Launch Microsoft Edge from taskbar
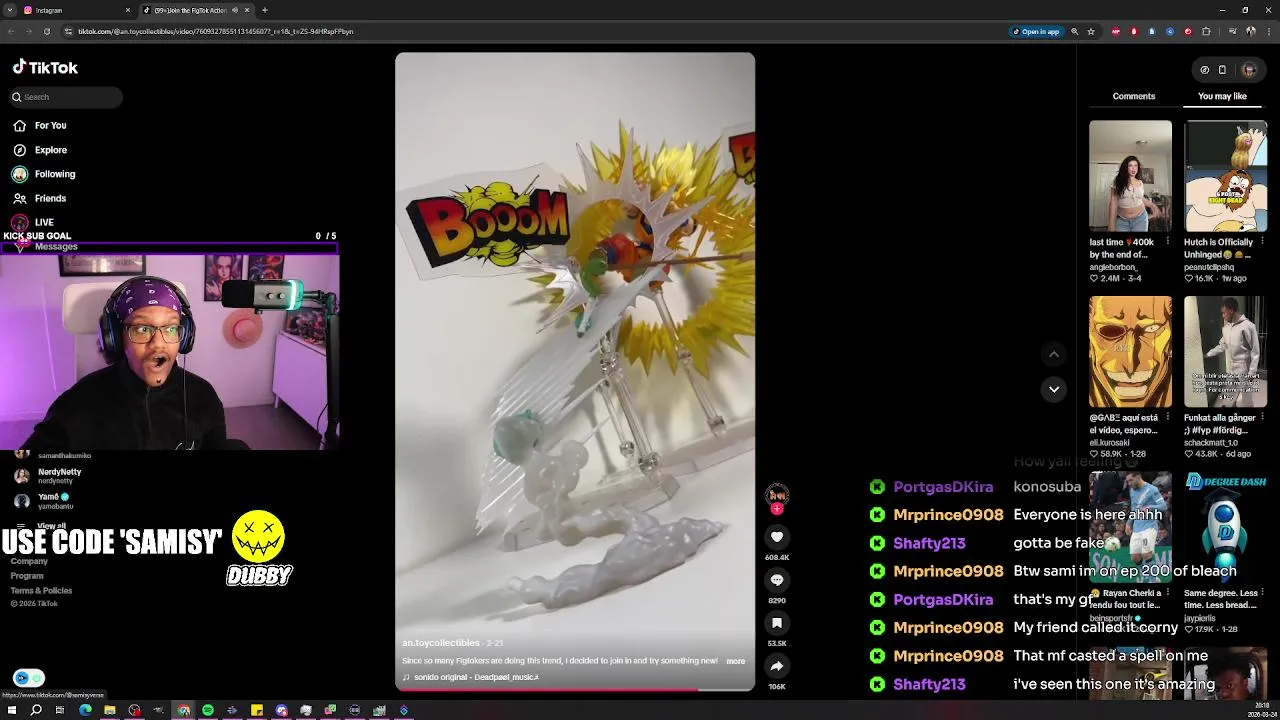1280x720 pixels. (85, 710)
